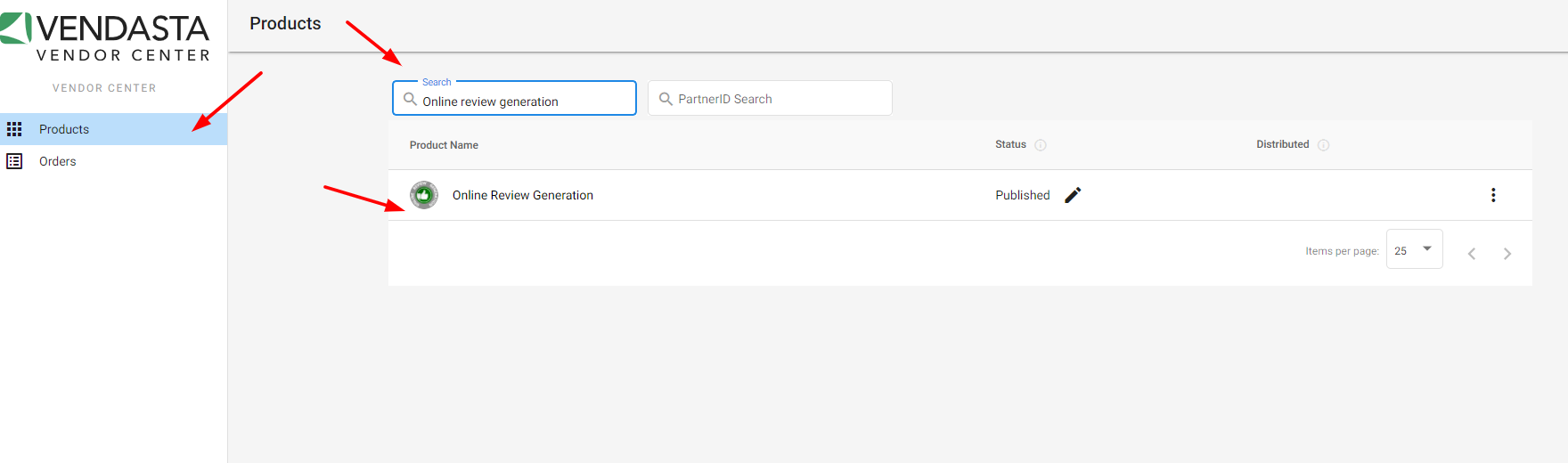This screenshot has height=463, width=1568.
Task: Click the VENDOR CENTER sidebar label
Action: (x=104, y=88)
